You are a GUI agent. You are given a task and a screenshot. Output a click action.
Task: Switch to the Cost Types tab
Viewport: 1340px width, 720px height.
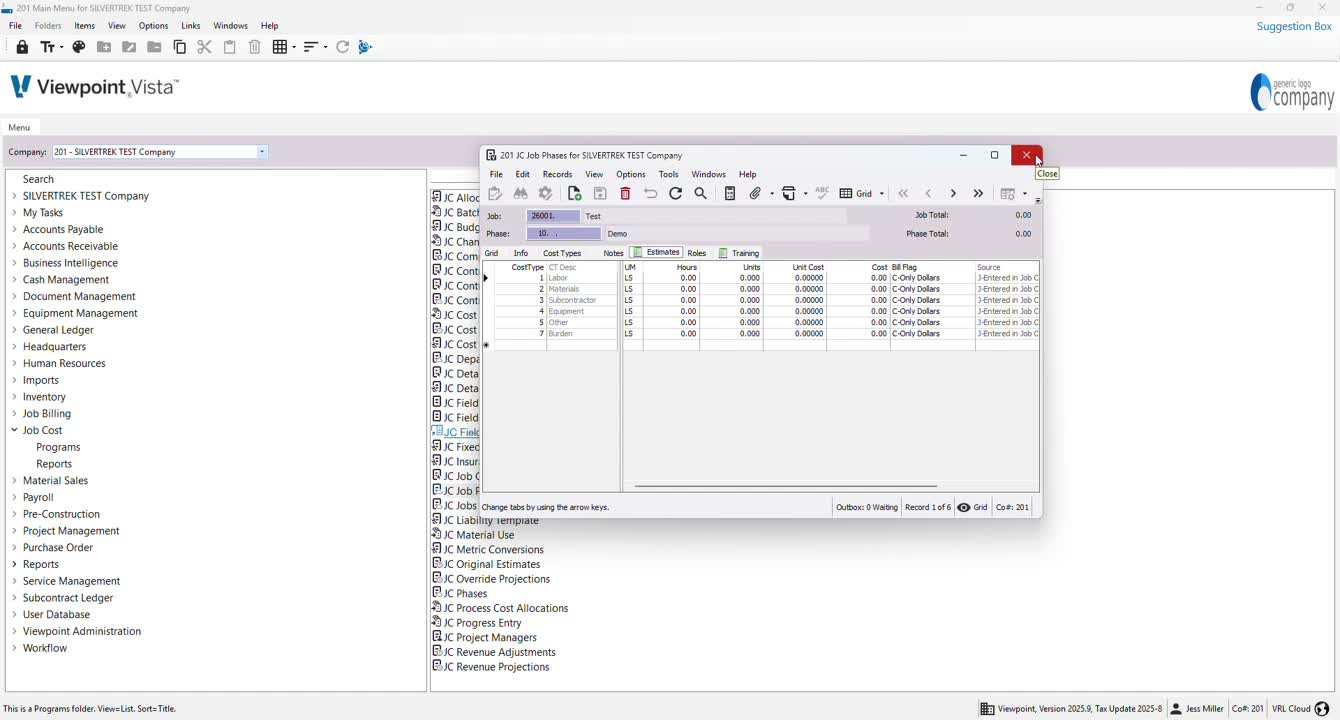[x=562, y=253]
